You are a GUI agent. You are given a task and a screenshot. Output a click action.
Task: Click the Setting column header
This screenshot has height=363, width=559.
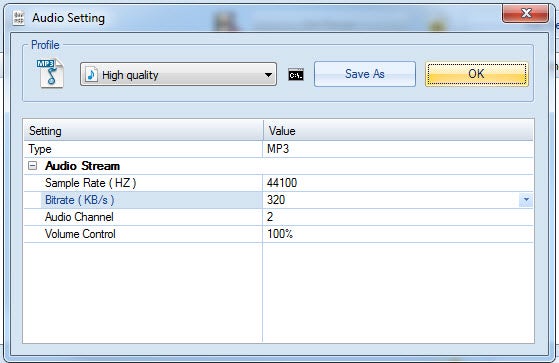click(x=143, y=131)
